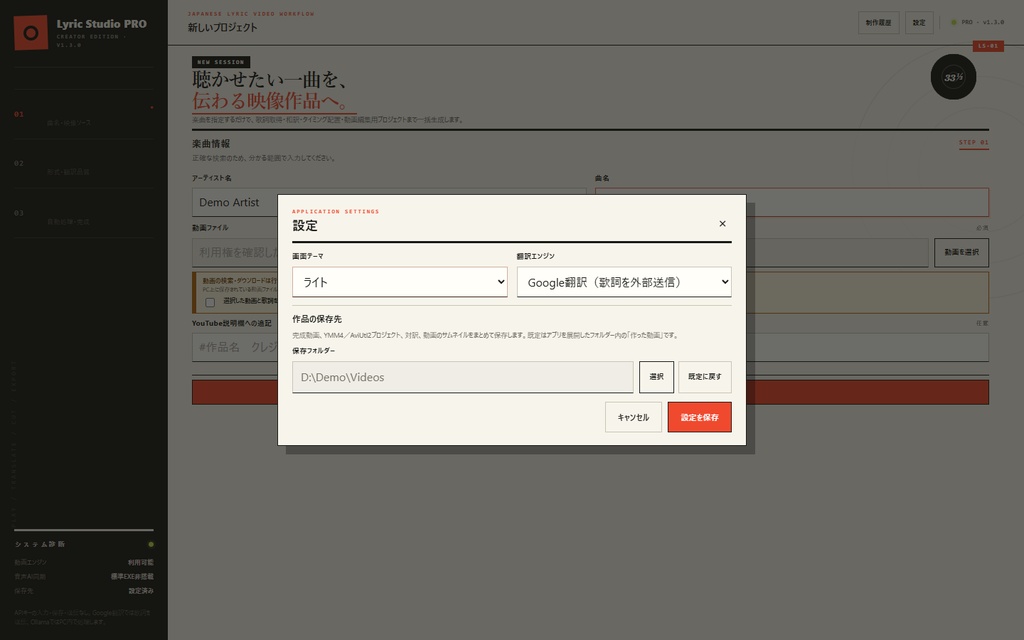Click the 新しいプロジェクト title
Image resolution: width=1024 pixels, height=640 pixels.
(222, 27)
